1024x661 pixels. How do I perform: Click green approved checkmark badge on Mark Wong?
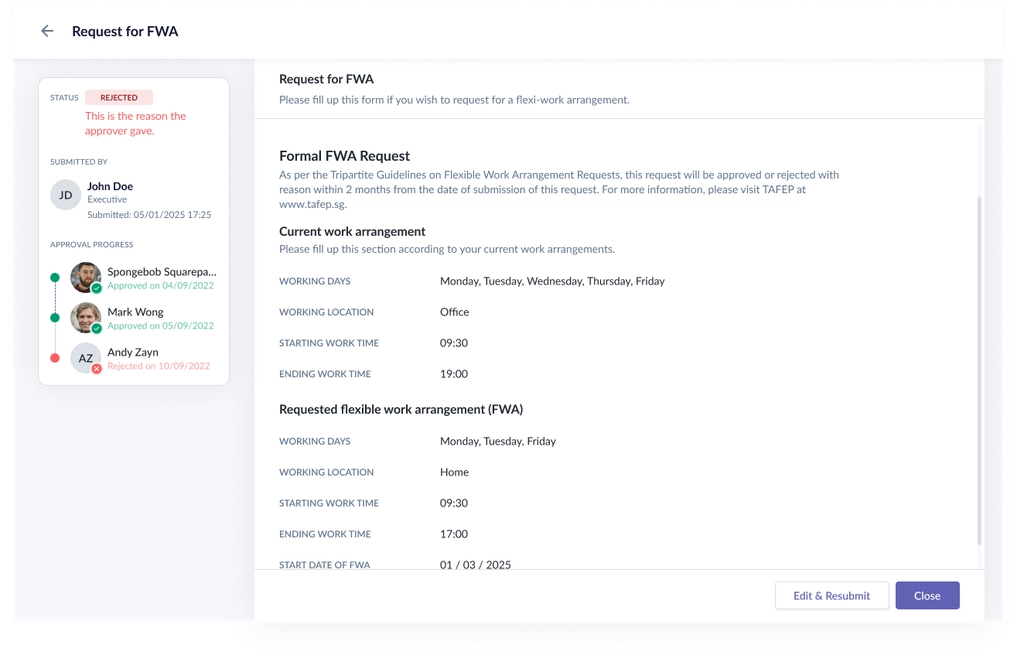coord(97,329)
